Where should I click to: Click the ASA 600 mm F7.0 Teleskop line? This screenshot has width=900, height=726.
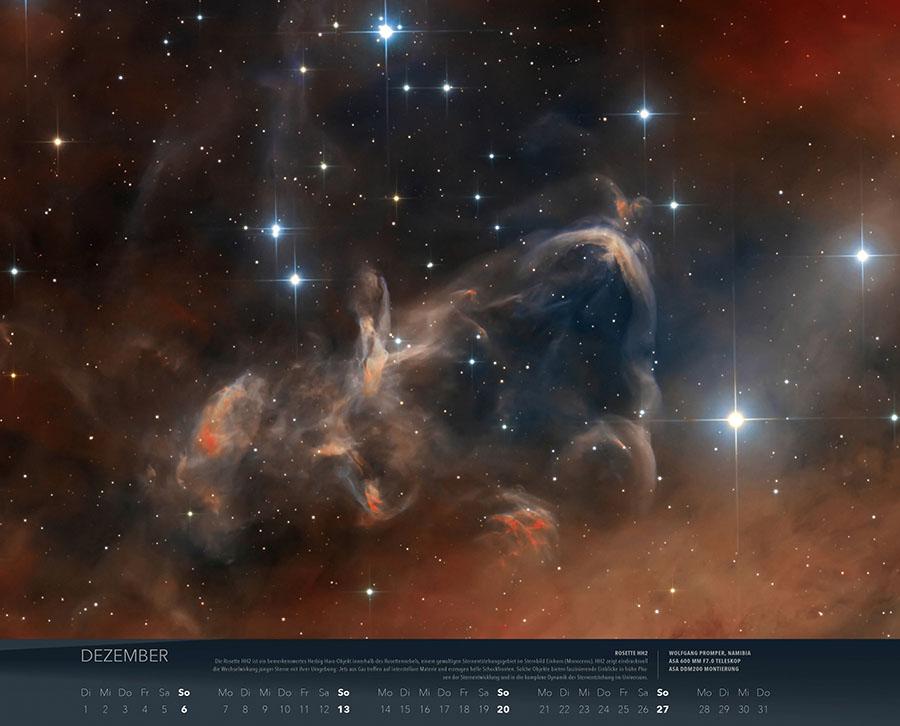tap(708, 660)
